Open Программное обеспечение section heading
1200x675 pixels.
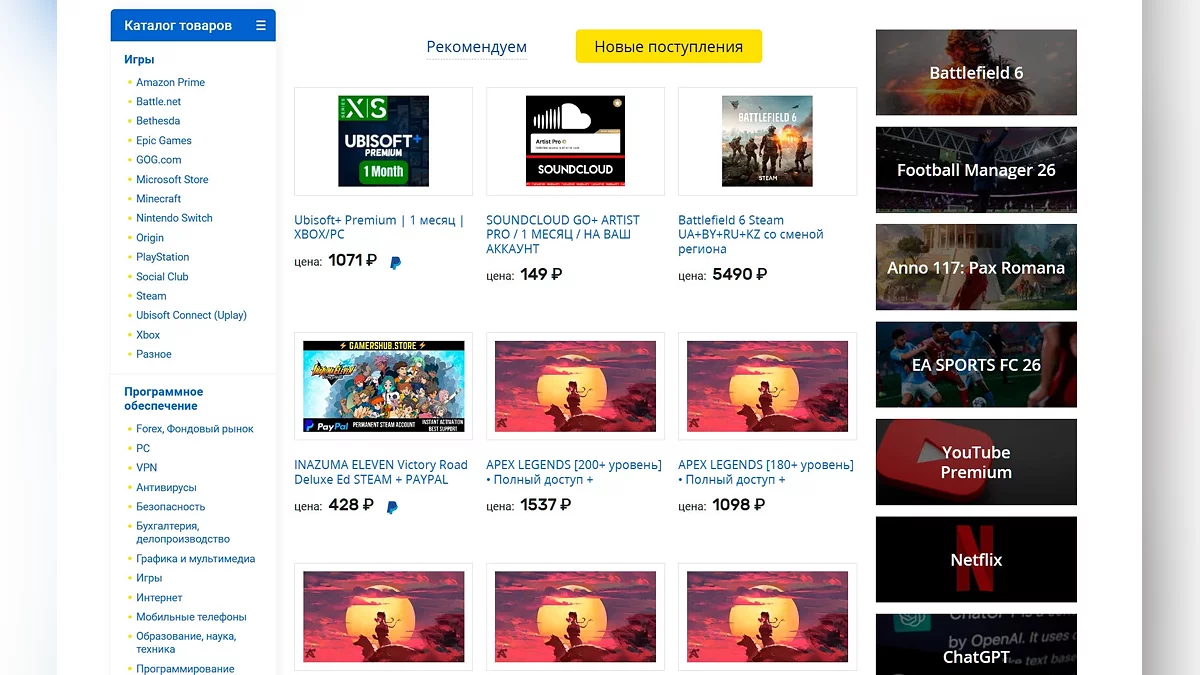[163, 399]
